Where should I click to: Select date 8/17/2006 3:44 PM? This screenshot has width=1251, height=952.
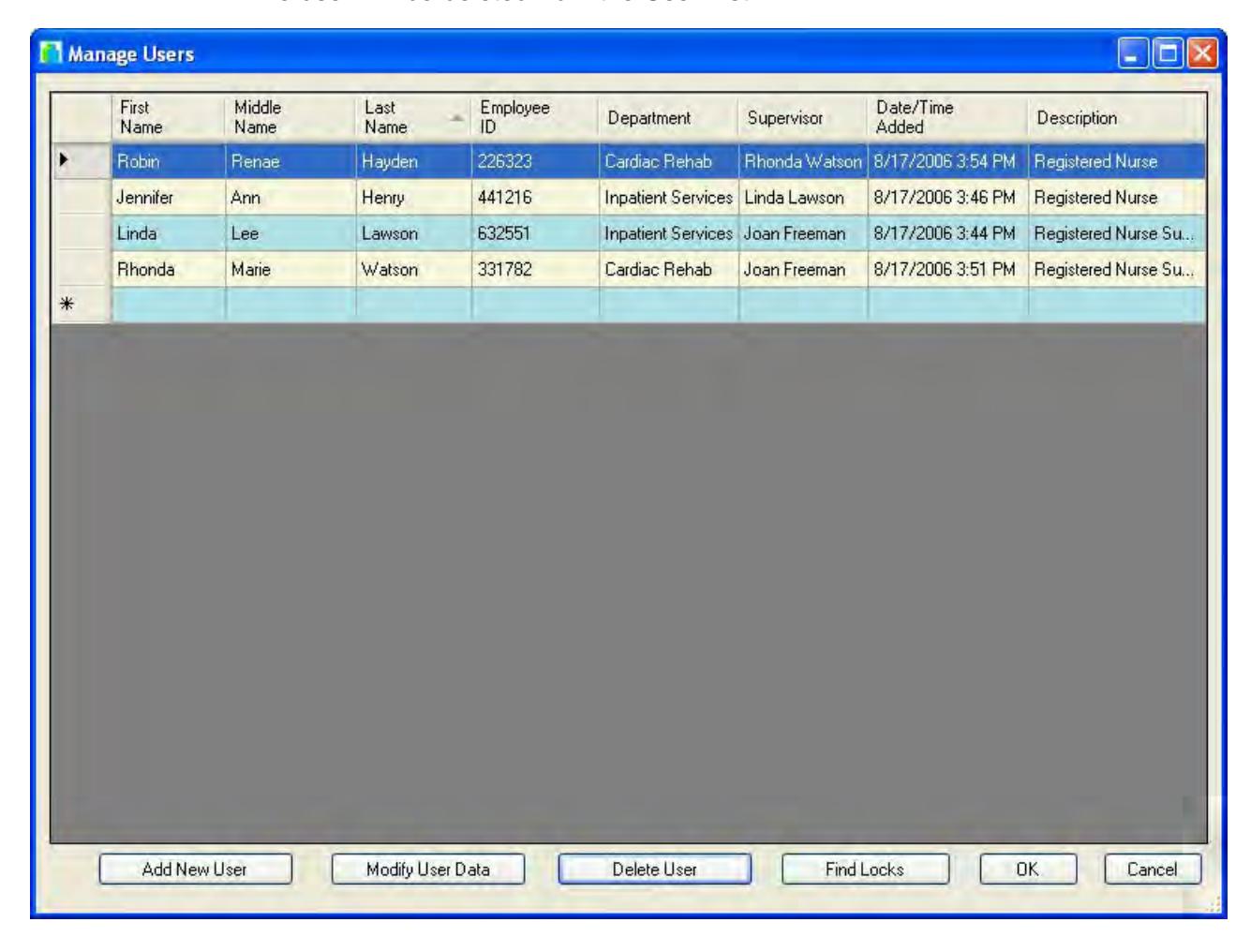point(948,233)
